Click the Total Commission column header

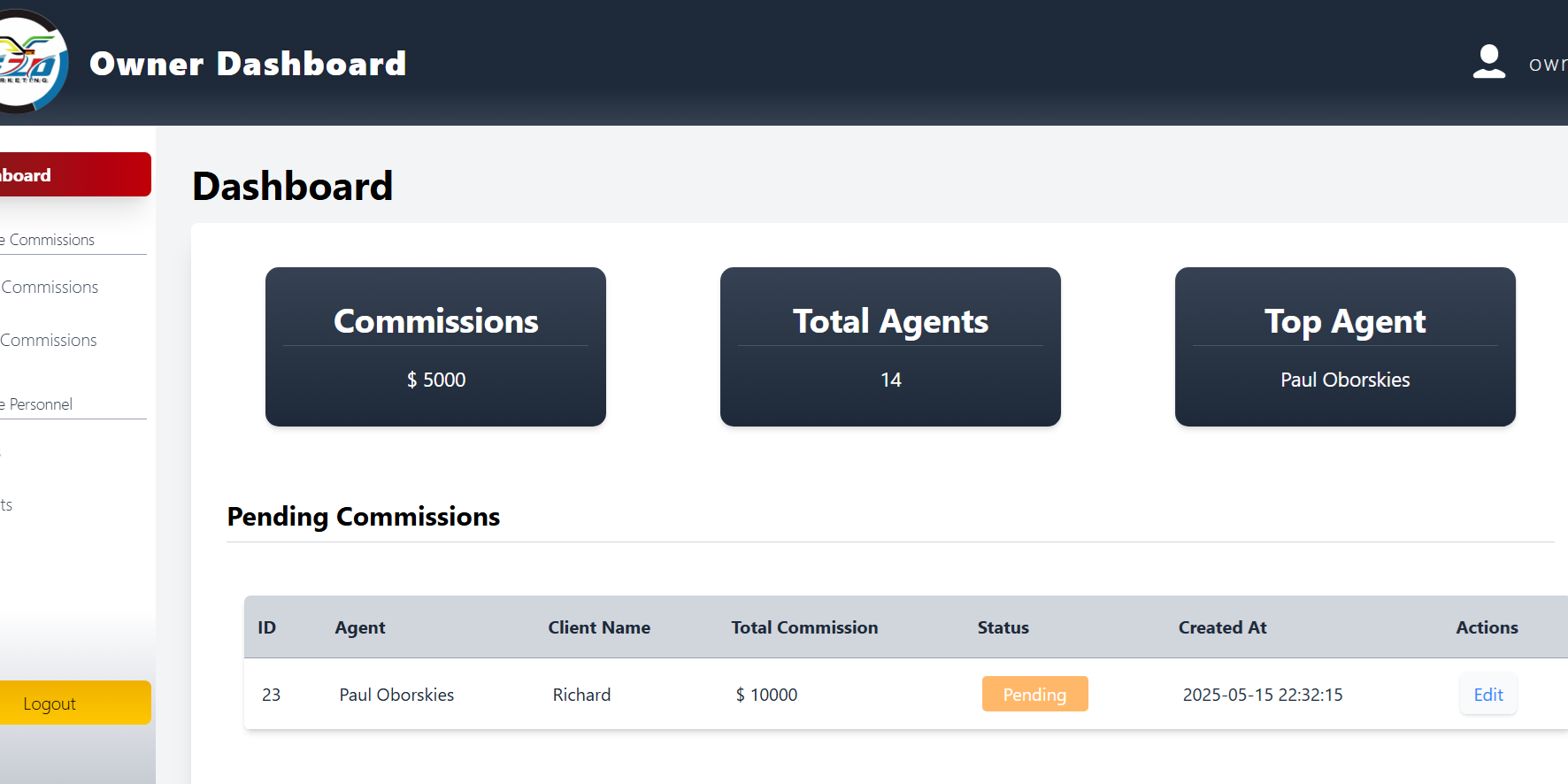804,627
